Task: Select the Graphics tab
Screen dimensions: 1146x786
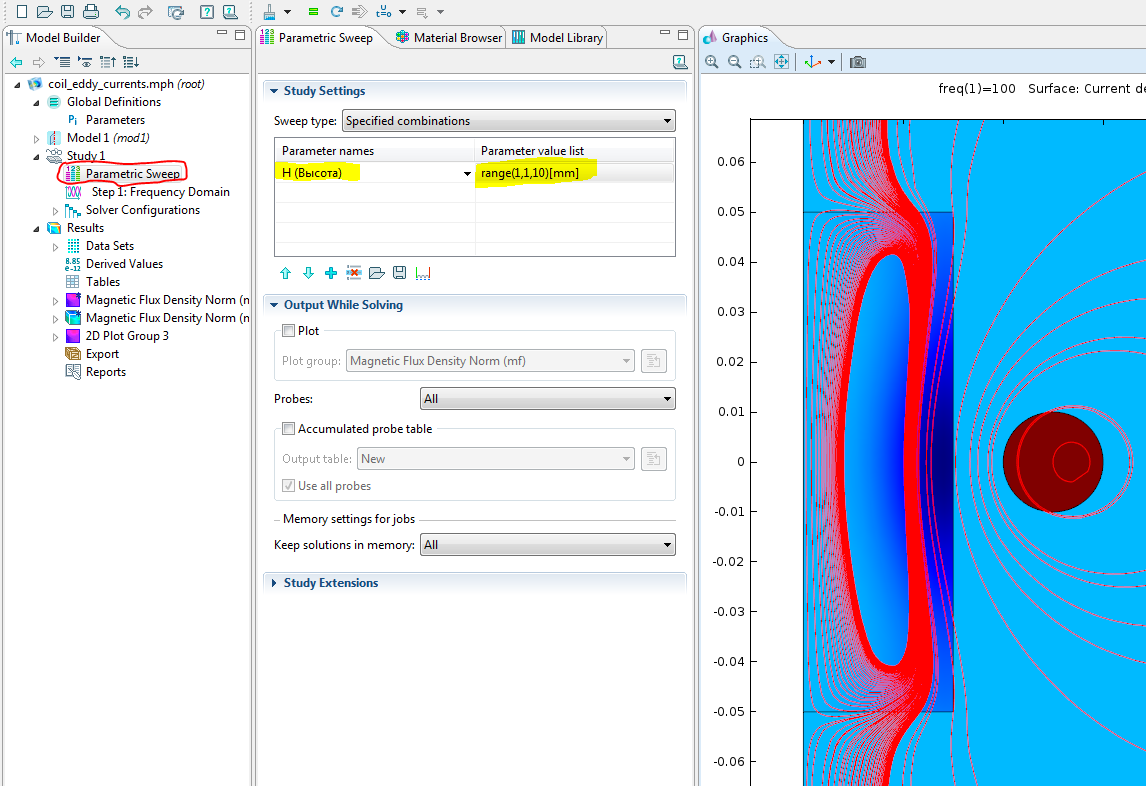Action: (737, 37)
